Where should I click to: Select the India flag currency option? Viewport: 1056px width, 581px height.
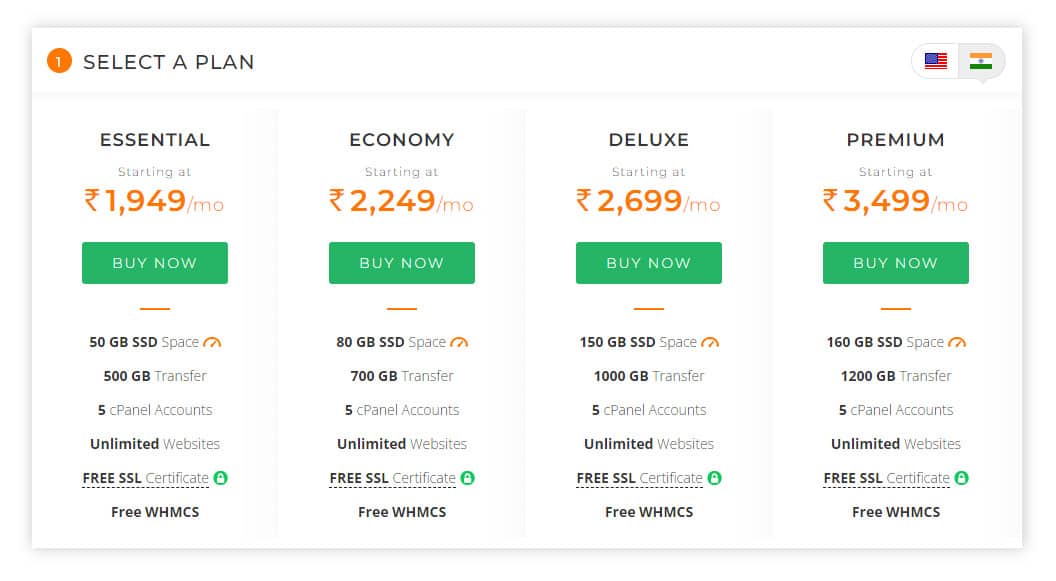click(x=982, y=60)
